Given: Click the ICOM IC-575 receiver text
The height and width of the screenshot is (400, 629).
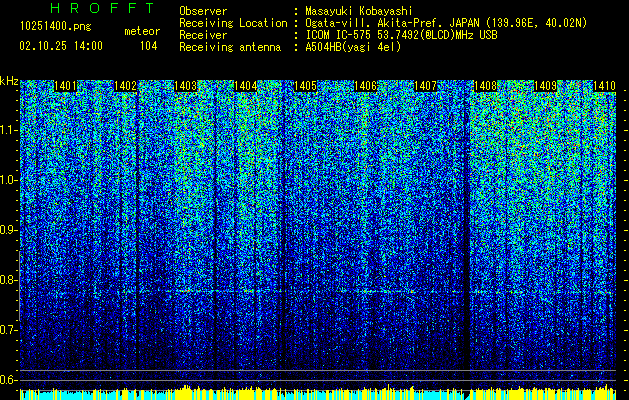Looking at the screenshot, I should tap(402, 35).
